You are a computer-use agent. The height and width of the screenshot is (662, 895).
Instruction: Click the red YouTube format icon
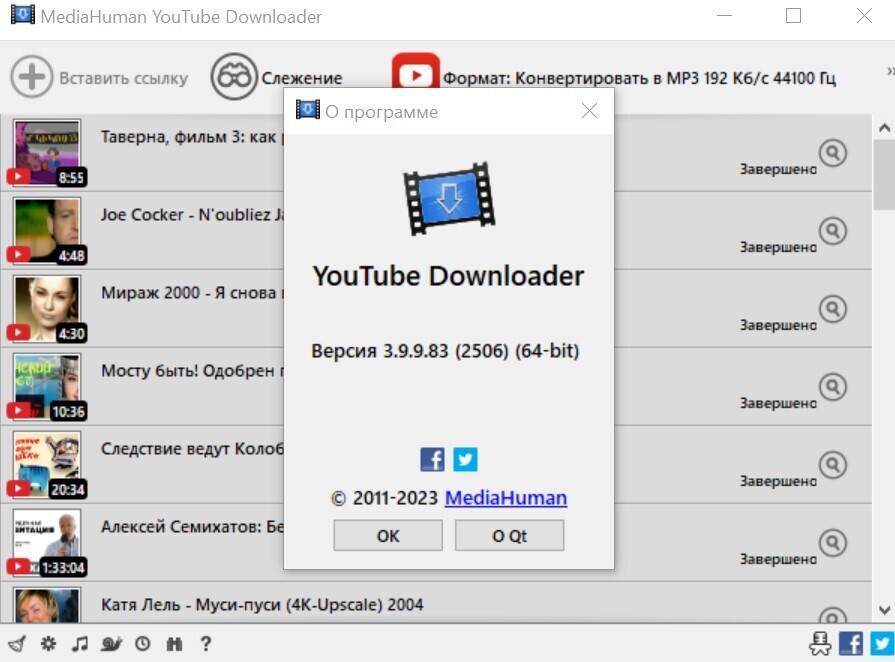tap(416, 72)
